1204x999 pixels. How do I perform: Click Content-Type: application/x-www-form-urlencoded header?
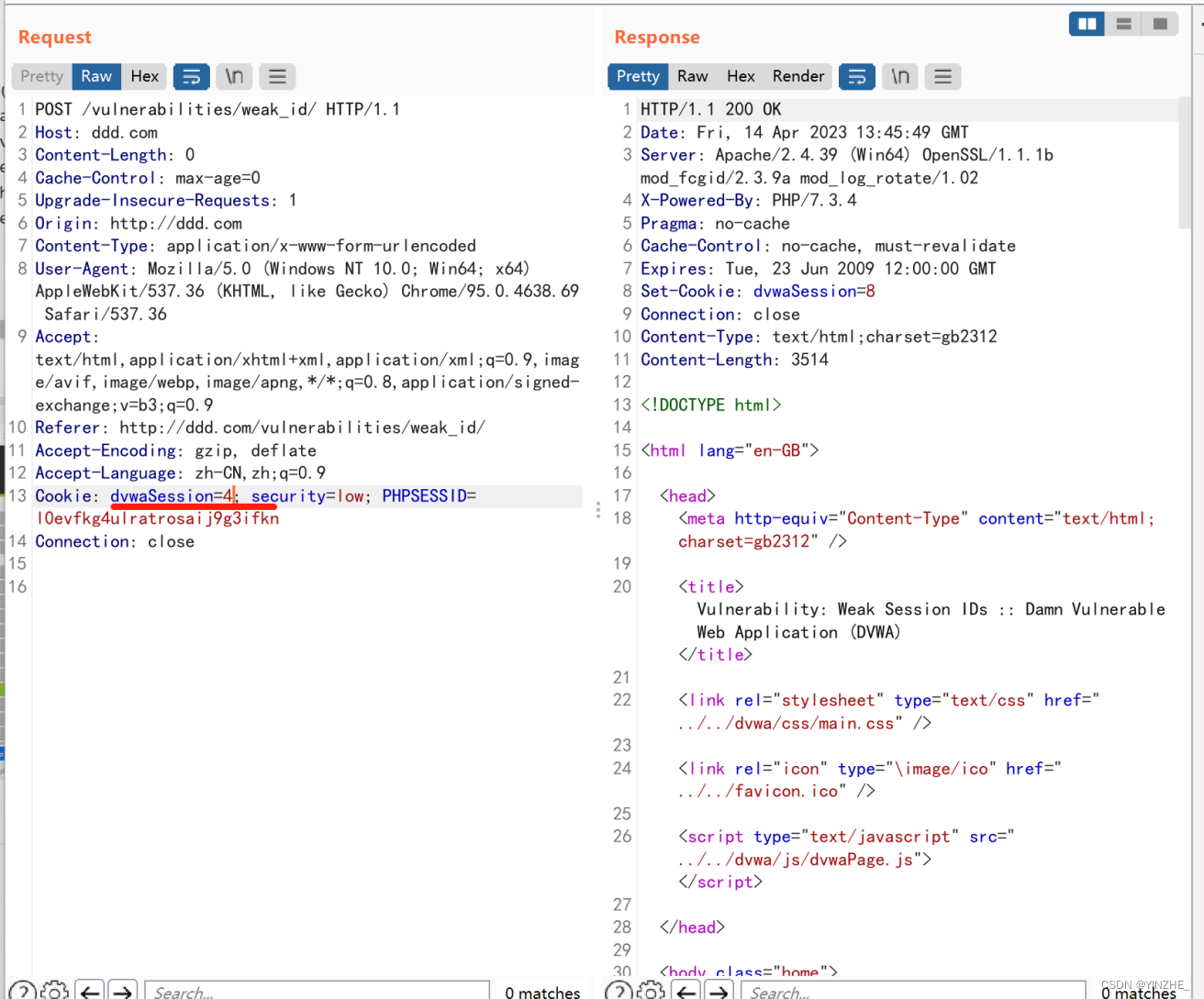click(x=255, y=246)
